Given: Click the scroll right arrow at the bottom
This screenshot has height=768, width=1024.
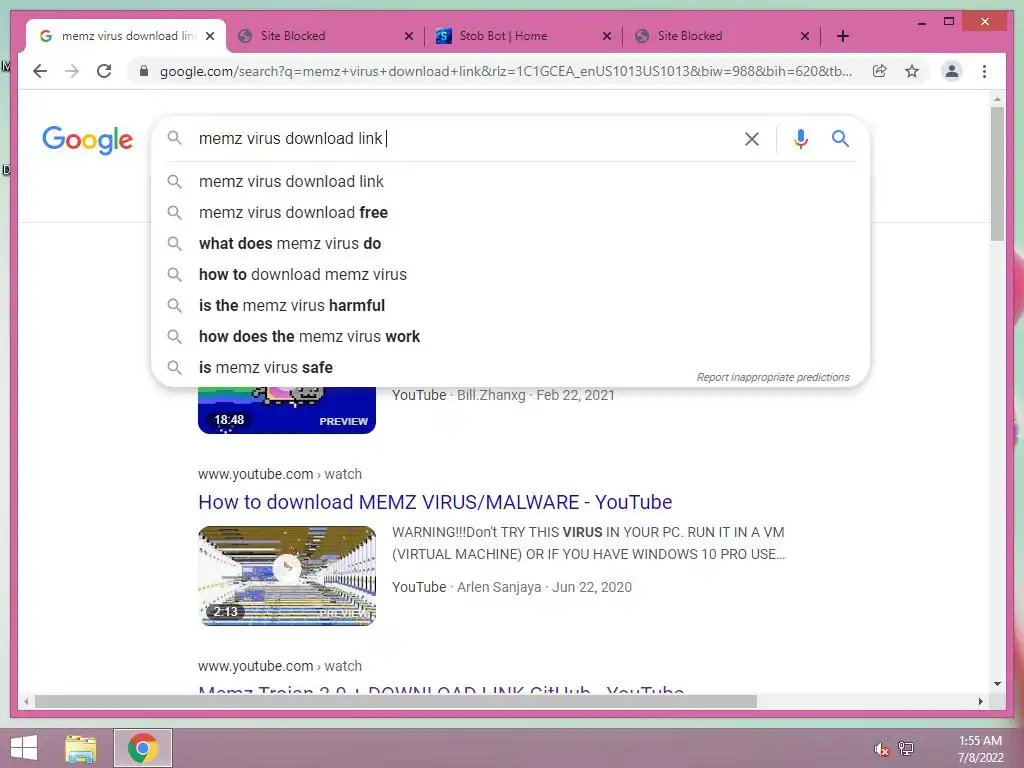Looking at the screenshot, I should pos(980,701).
